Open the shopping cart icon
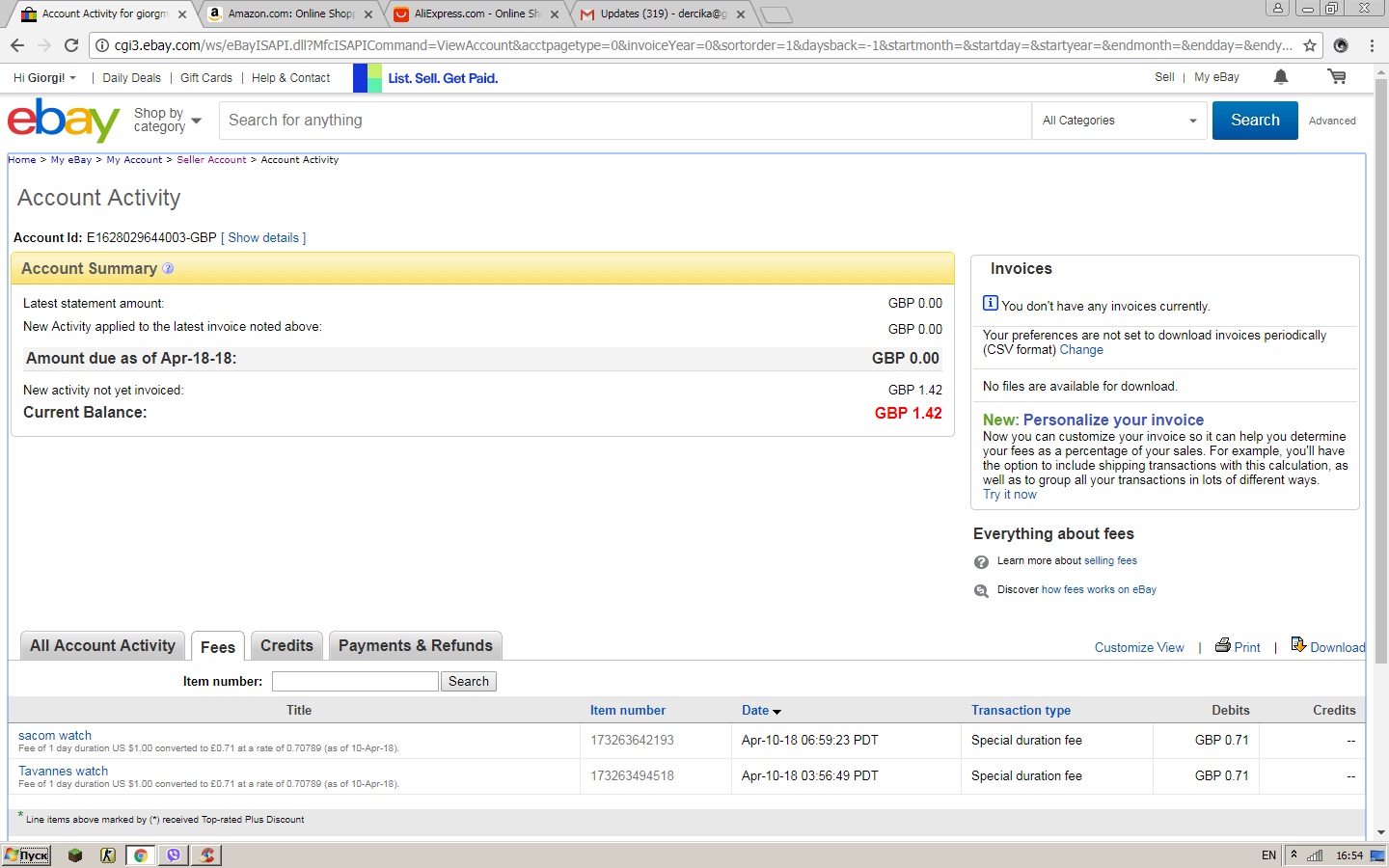 tap(1337, 77)
